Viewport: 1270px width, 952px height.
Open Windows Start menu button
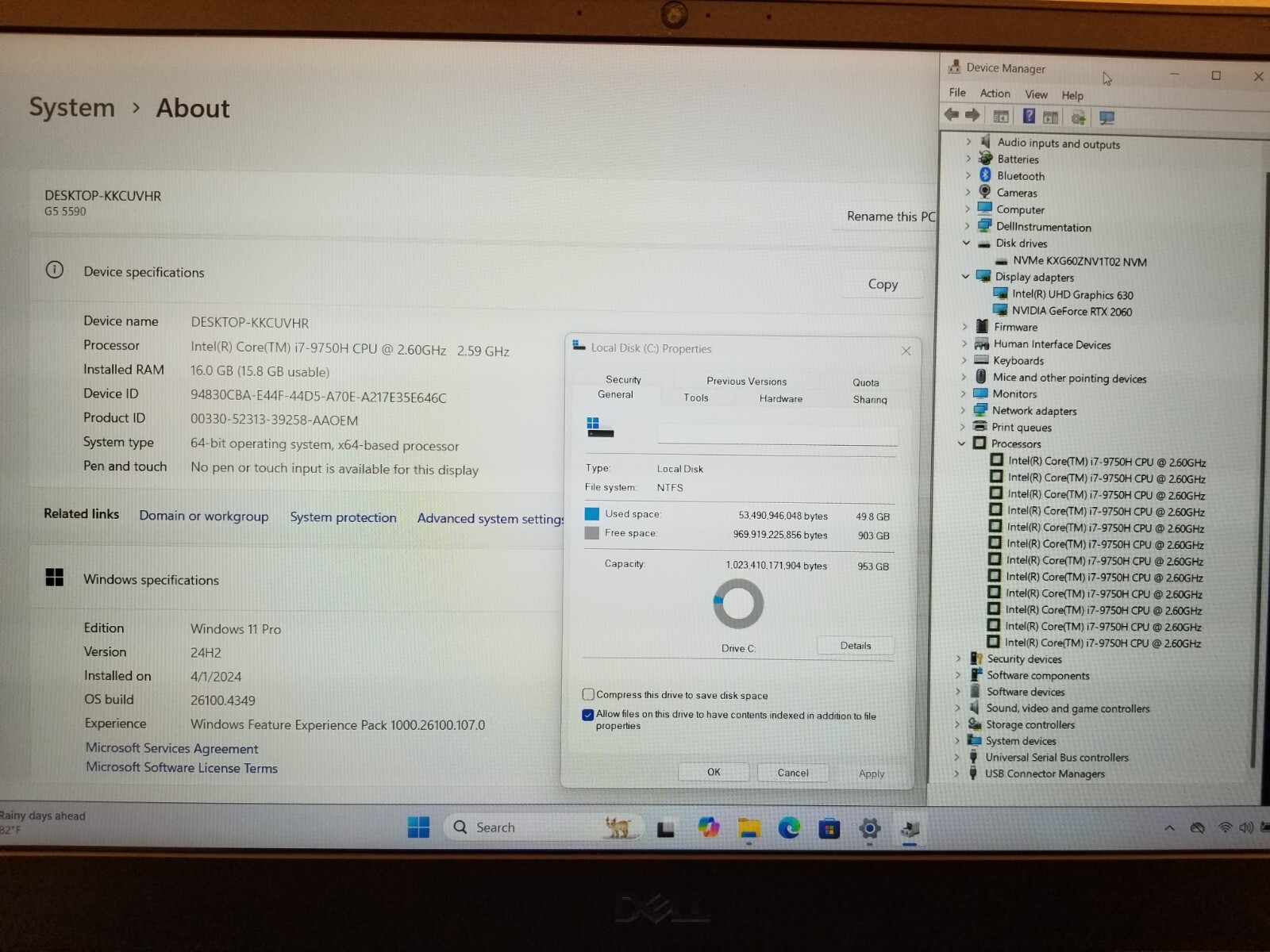tap(418, 827)
